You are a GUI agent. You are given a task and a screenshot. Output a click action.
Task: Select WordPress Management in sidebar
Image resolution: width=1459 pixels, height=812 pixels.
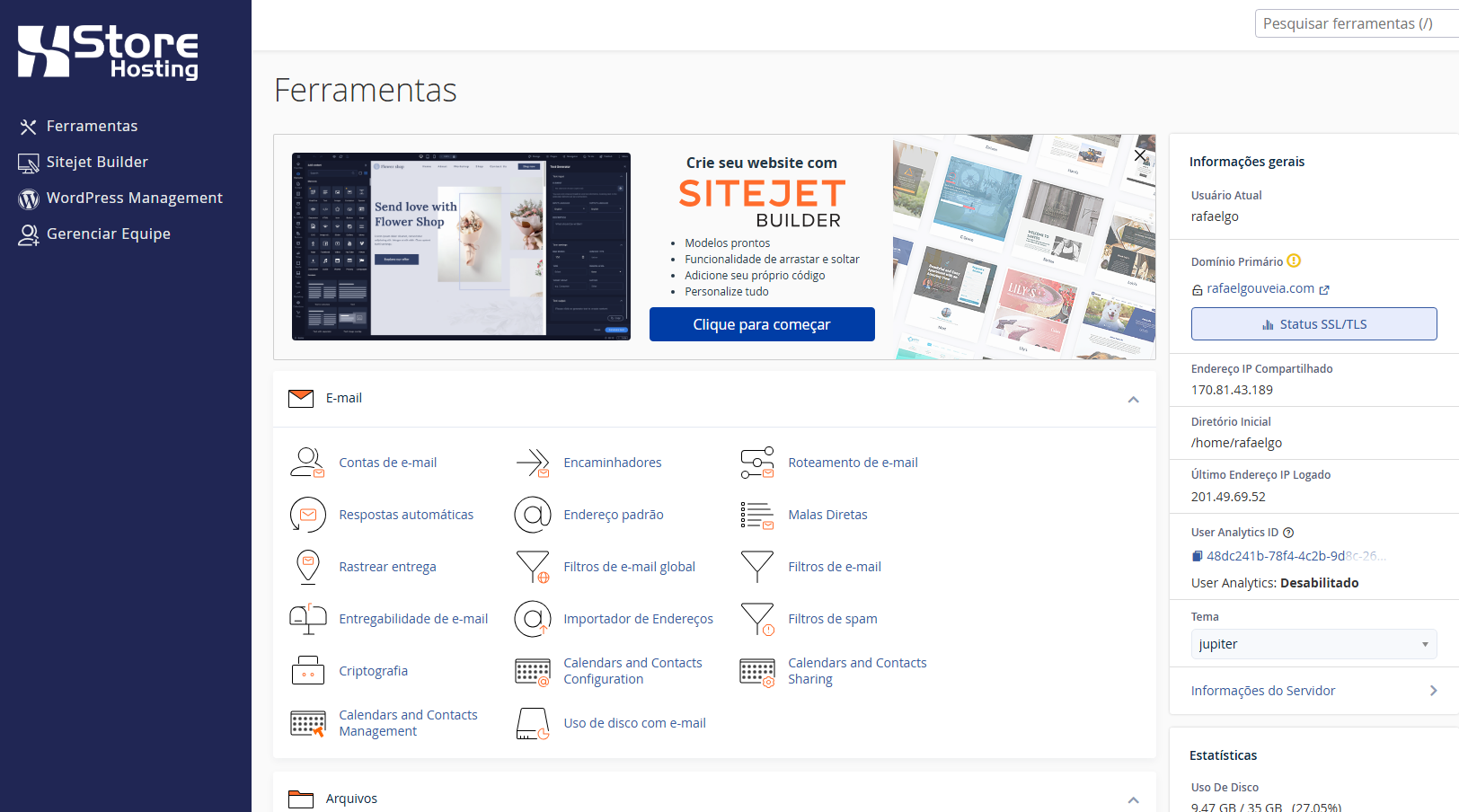134,198
